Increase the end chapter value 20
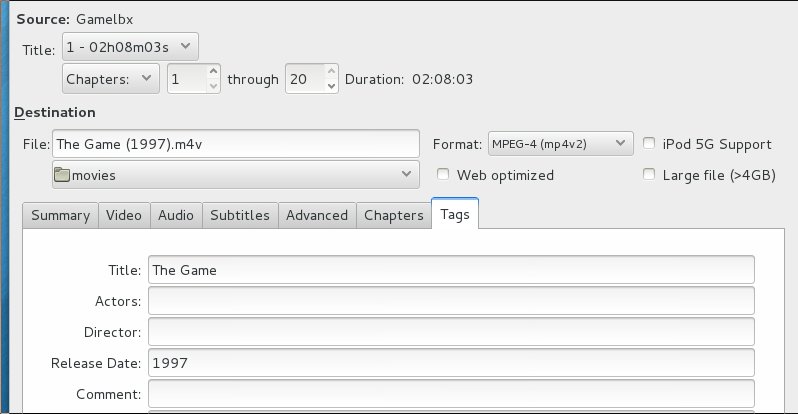 click(x=331, y=71)
